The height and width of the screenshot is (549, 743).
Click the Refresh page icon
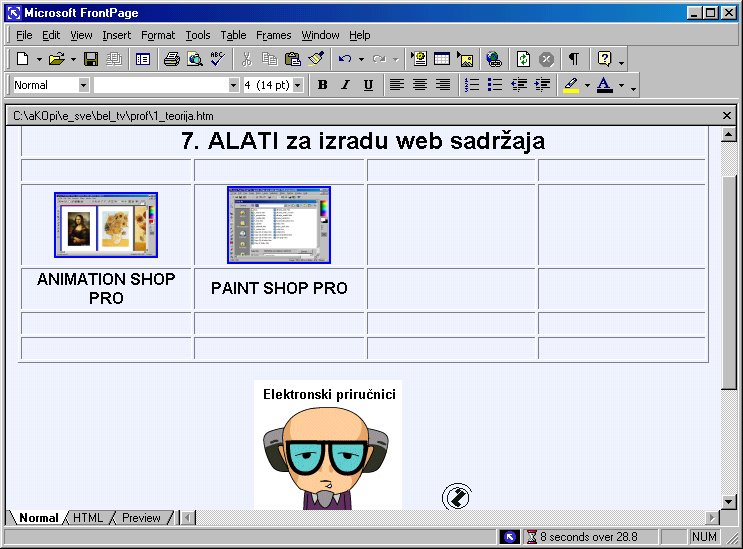coord(523,59)
